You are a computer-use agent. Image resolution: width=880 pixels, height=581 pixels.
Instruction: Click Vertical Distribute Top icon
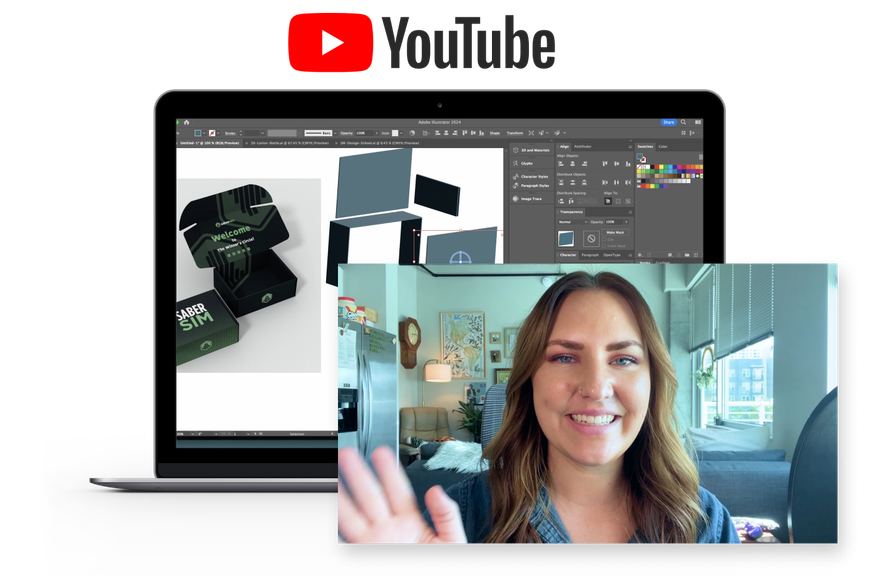[561, 182]
